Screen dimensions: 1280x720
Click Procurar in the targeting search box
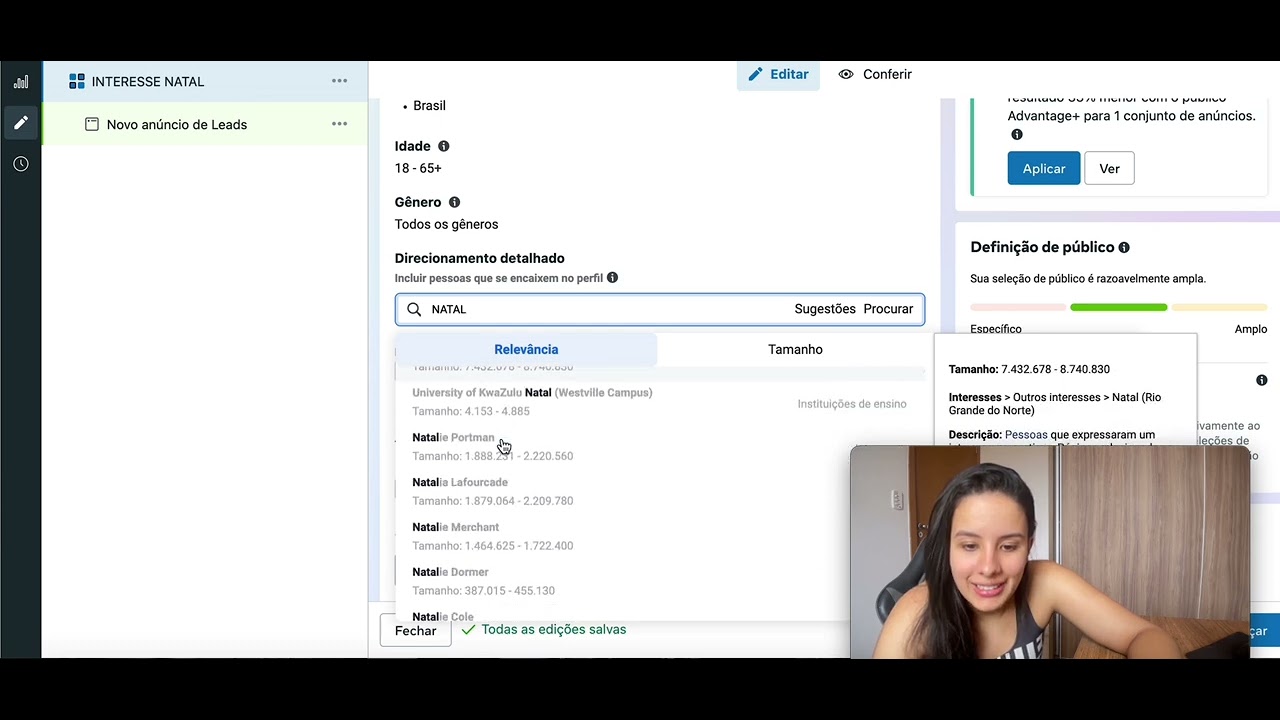(888, 309)
